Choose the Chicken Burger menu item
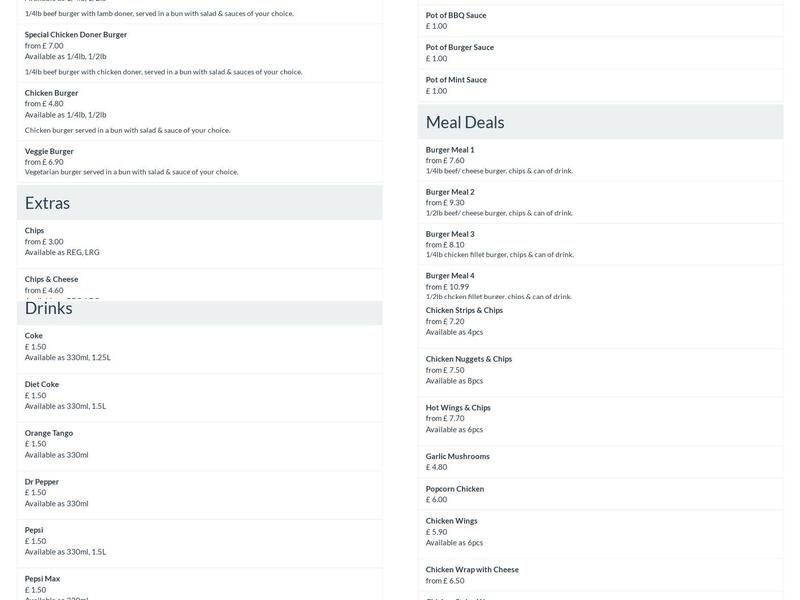 [x=52, y=93]
